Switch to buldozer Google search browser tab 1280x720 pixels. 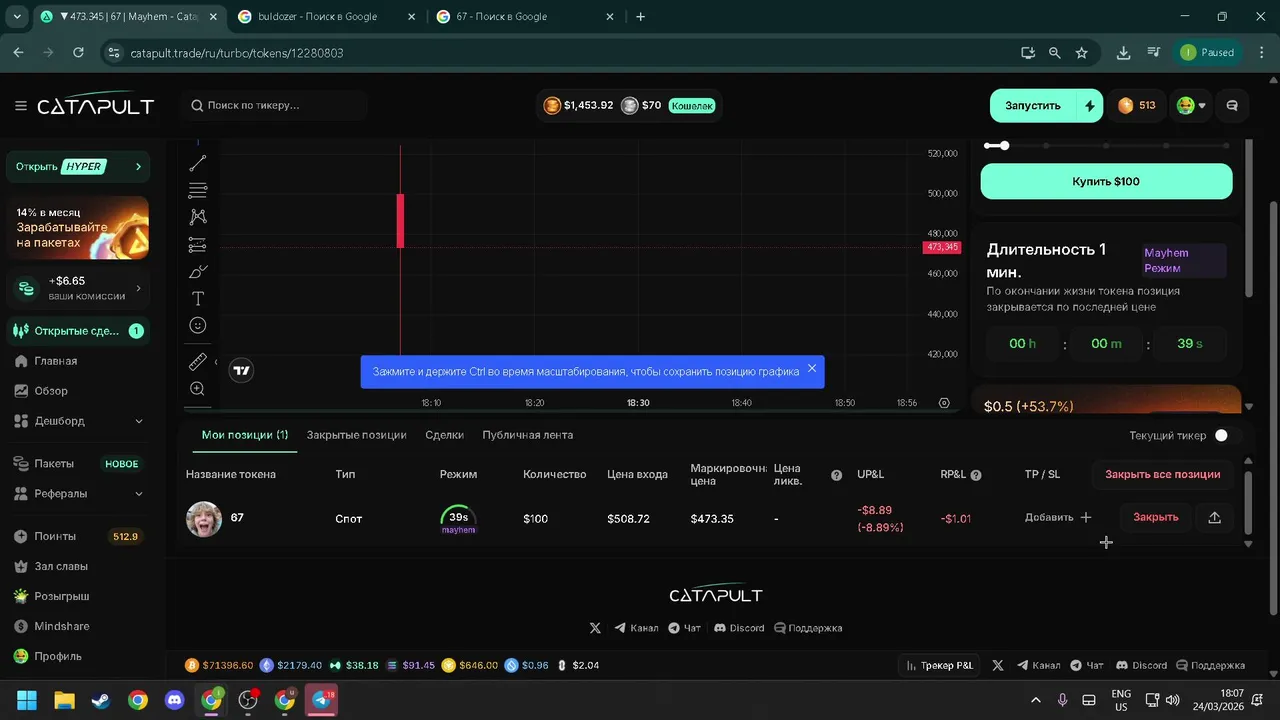click(326, 17)
